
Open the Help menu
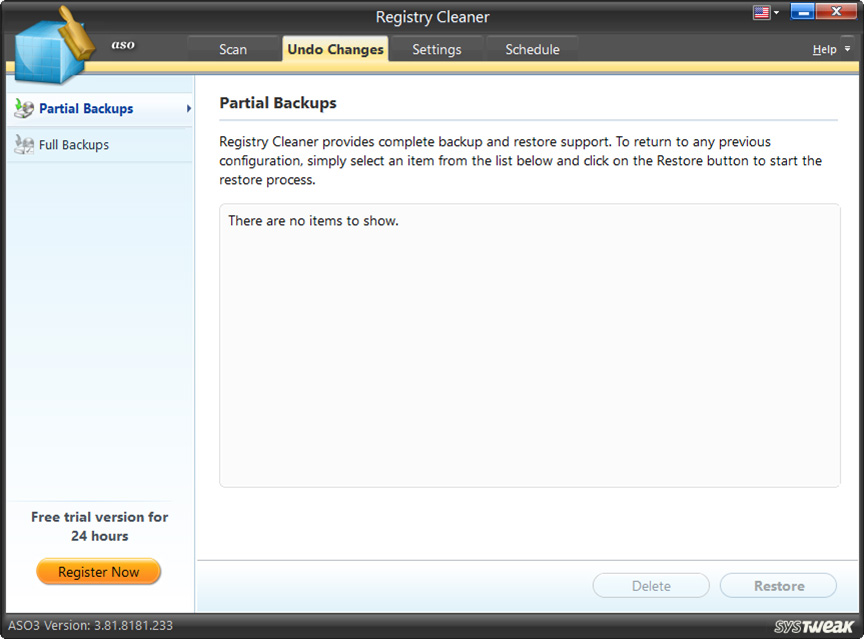click(x=824, y=48)
